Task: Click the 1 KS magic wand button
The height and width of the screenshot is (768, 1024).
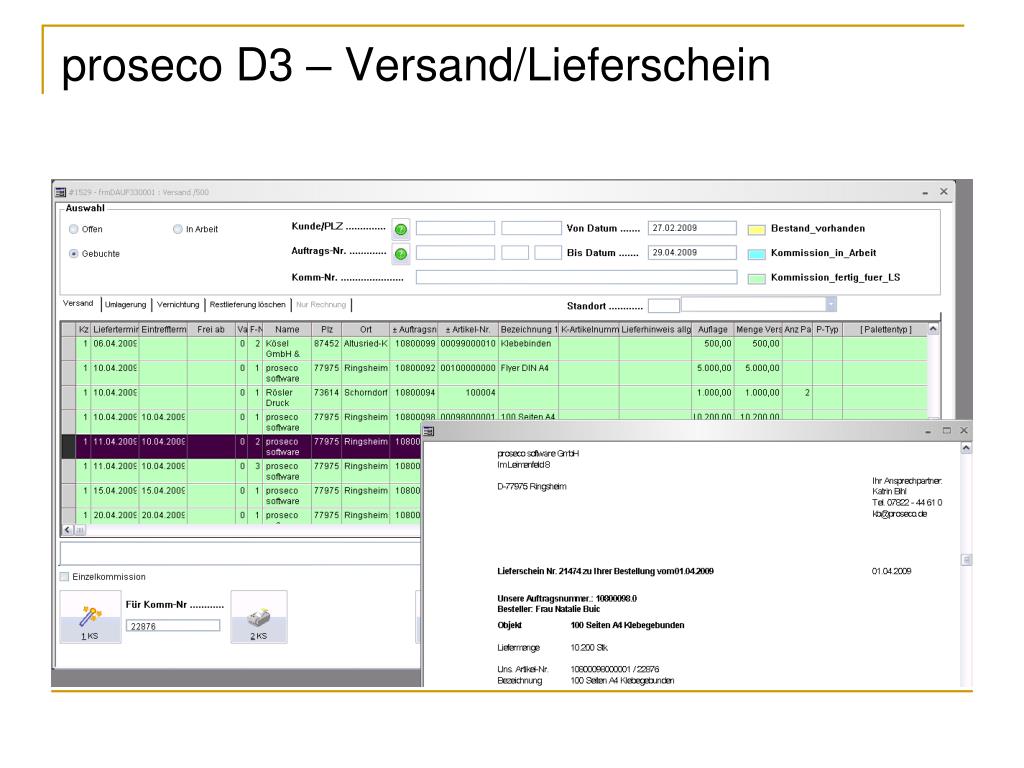Action: point(90,618)
